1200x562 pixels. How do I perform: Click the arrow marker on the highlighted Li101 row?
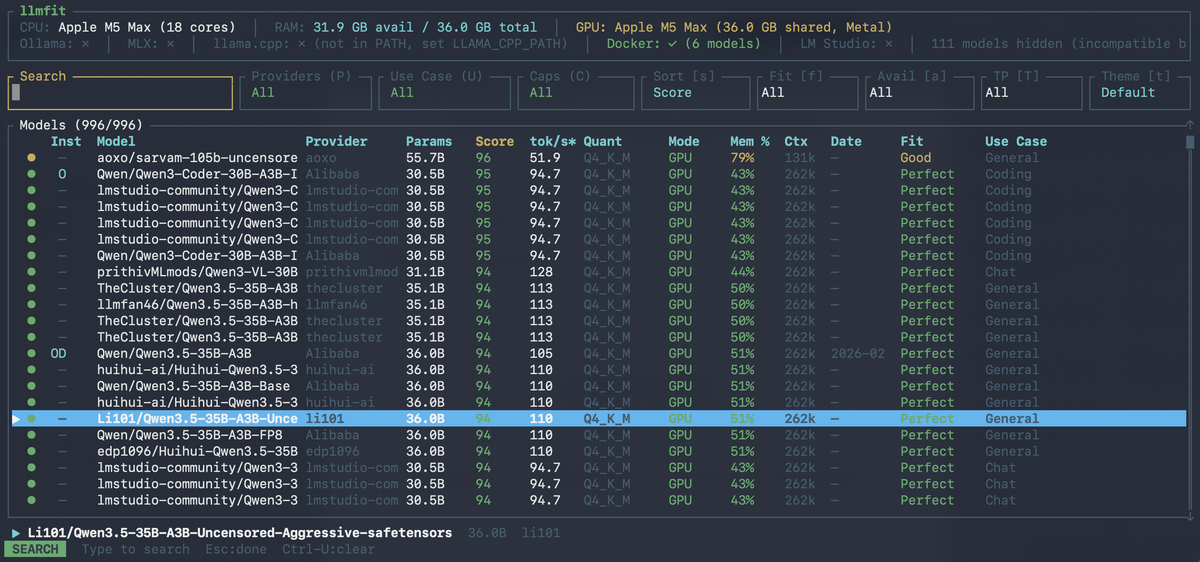coord(15,419)
